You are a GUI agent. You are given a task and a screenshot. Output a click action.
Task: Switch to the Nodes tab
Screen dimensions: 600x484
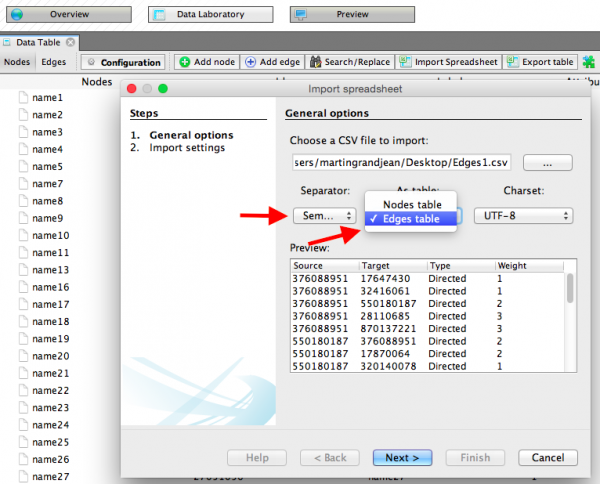click(17, 62)
